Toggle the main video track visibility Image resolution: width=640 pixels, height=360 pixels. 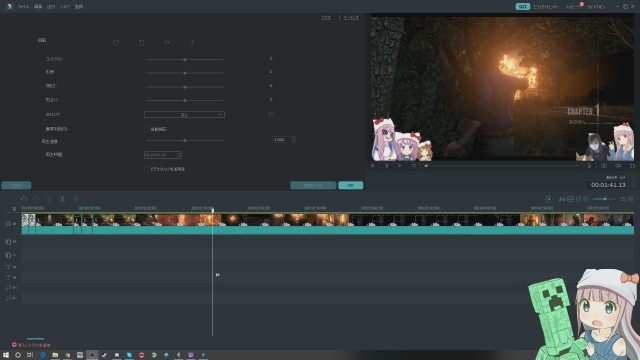(14, 224)
